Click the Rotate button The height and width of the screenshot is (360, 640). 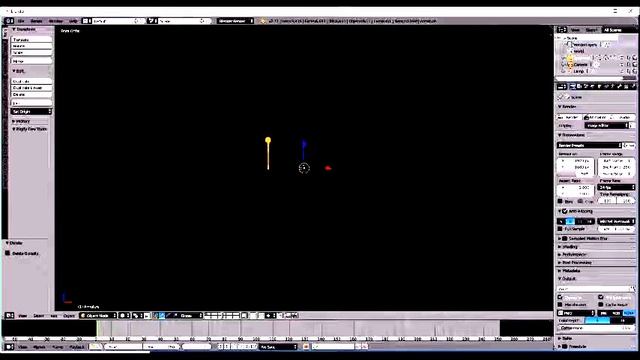point(31,46)
